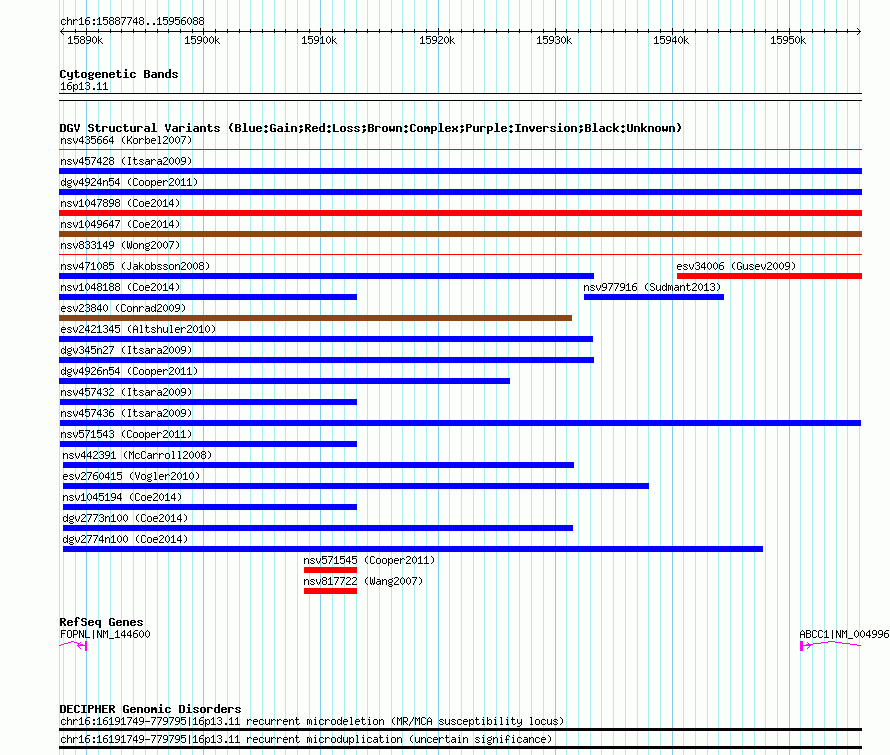This screenshot has width=890, height=755.
Task: Select the red nsv817722 (Wang2007) loss bar
Action: click(330, 591)
